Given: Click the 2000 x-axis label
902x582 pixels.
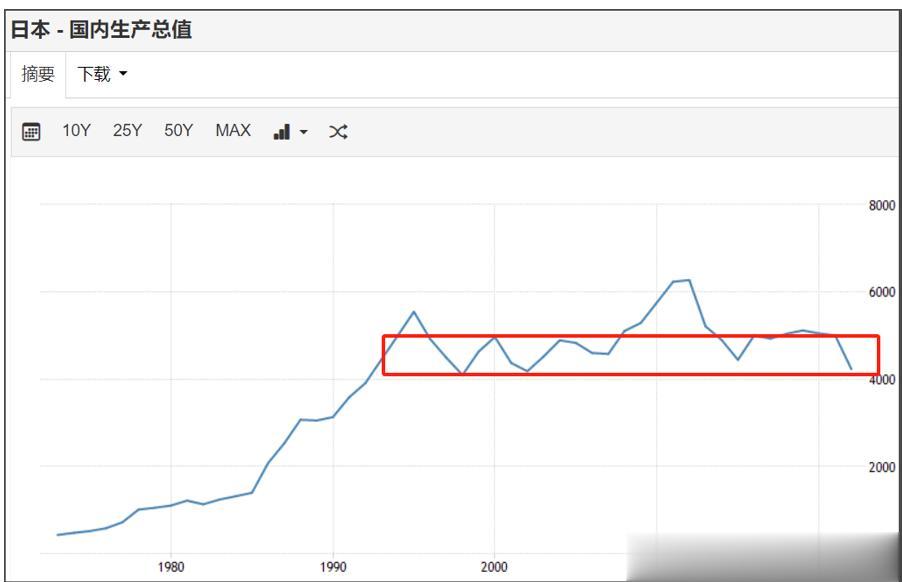Looking at the screenshot, I should tap(494, 567).
